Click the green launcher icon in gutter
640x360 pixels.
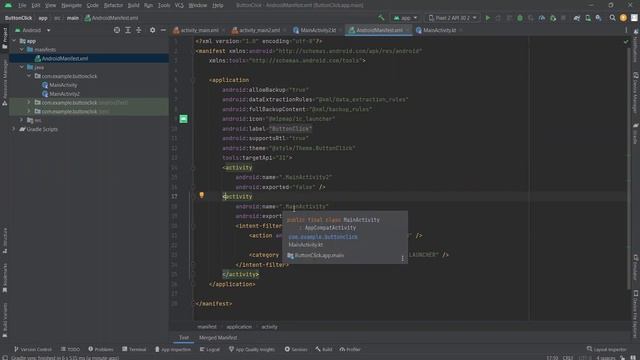(184, 119)
